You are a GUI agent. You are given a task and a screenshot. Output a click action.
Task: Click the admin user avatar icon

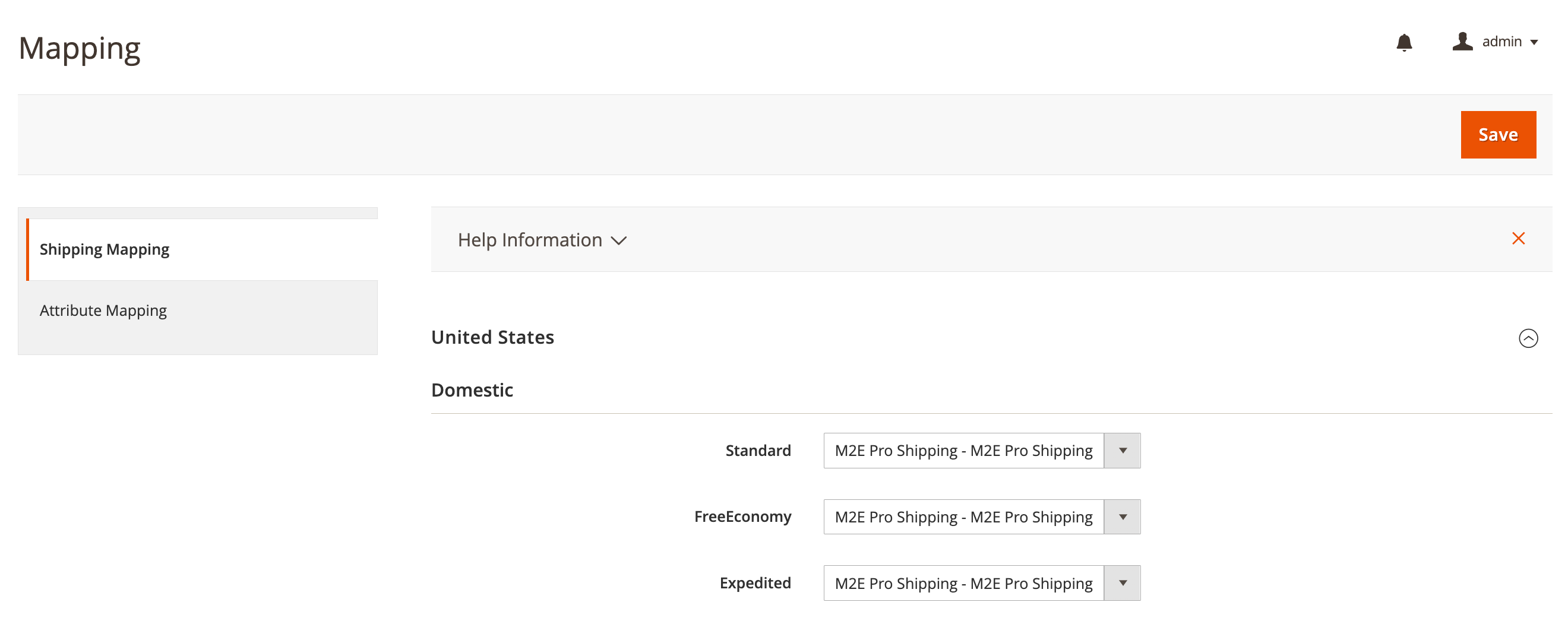1462,42
